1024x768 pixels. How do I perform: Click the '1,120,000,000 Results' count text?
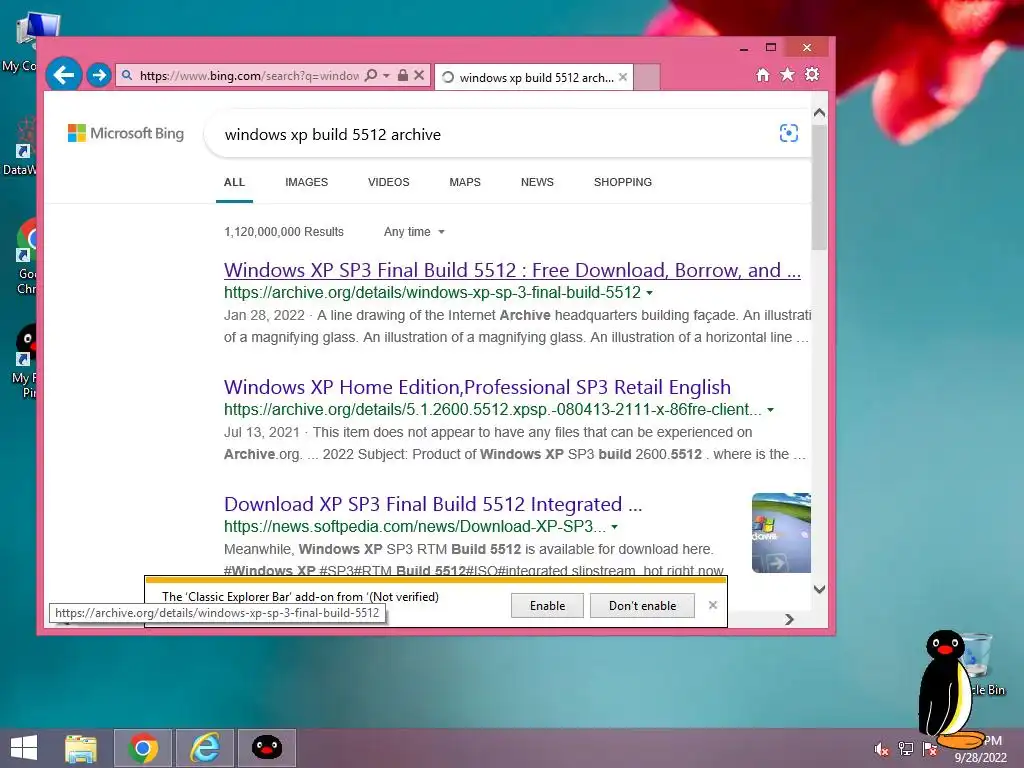click(283, 232)
